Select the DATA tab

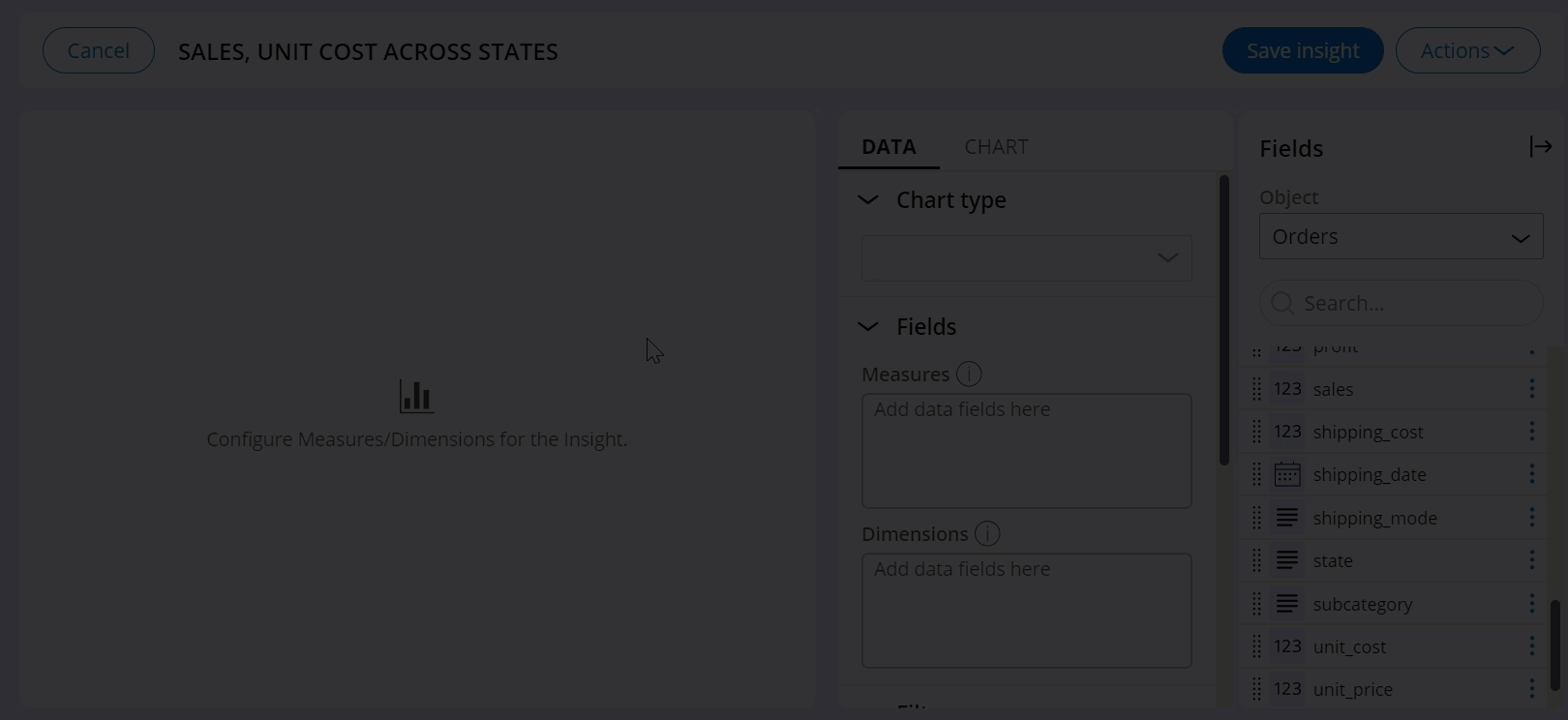click(x=889, y=147)
